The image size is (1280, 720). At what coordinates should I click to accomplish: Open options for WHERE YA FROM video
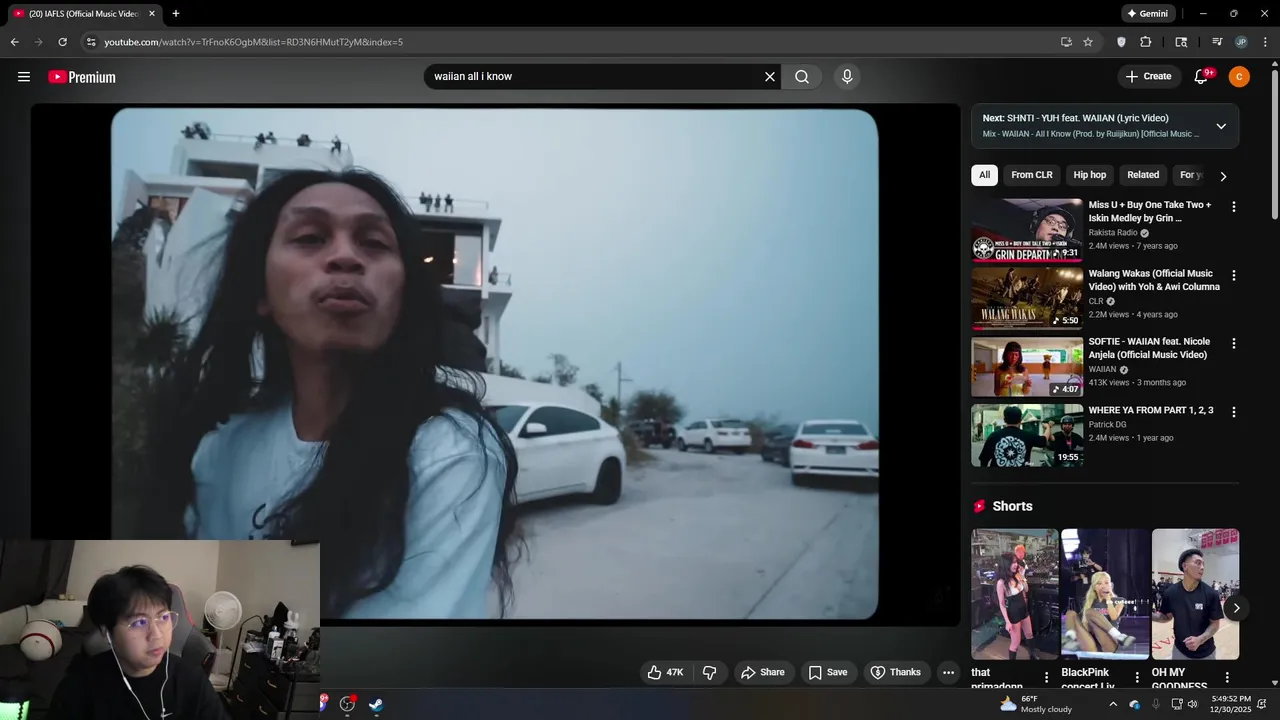click(x=1233, y=412)
